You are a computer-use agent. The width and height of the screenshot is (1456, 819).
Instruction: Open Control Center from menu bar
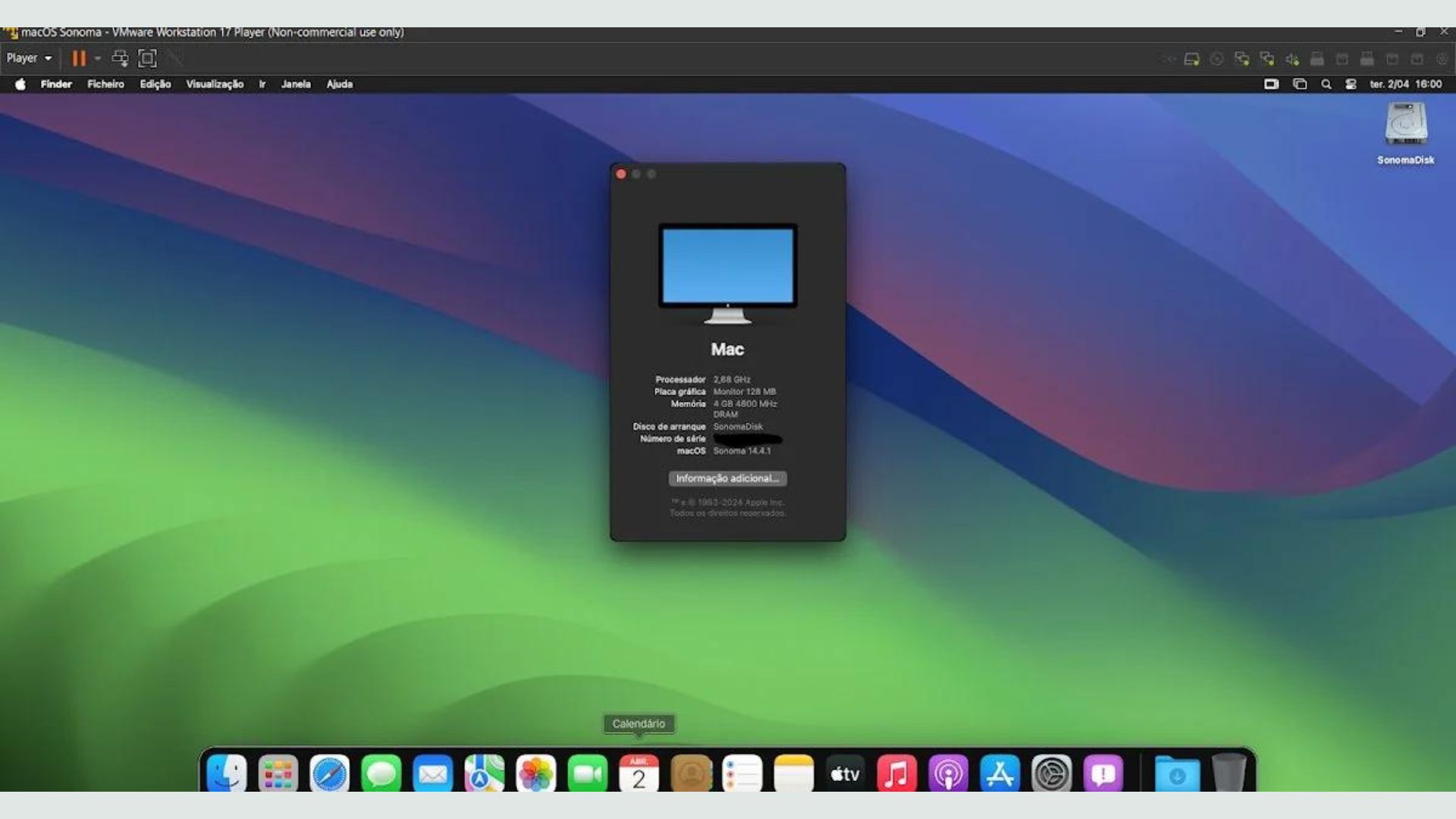point(1351,84)
